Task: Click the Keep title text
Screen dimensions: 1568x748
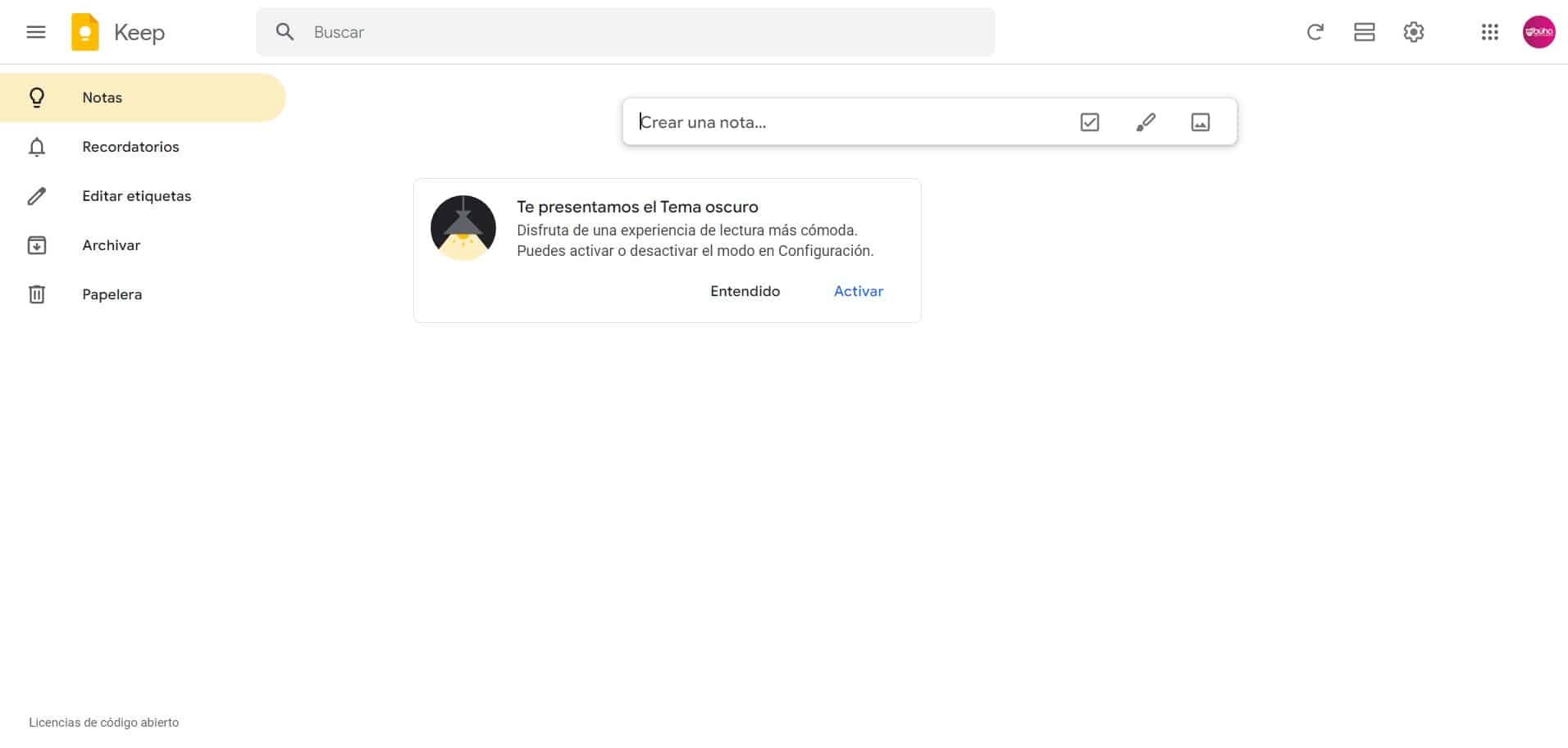Action: (139, 32)
